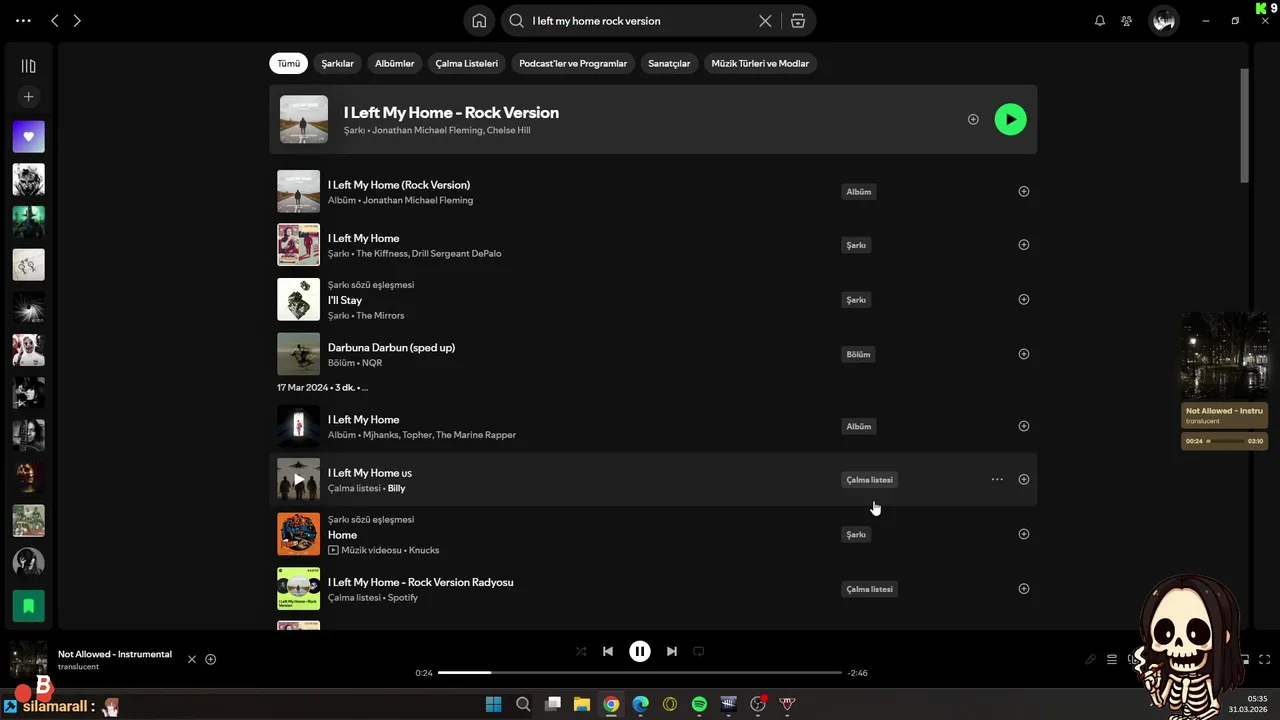Open Not Allowed - Instrumental title in player bar
The image size is (1280, 720).
pos(115,654)
